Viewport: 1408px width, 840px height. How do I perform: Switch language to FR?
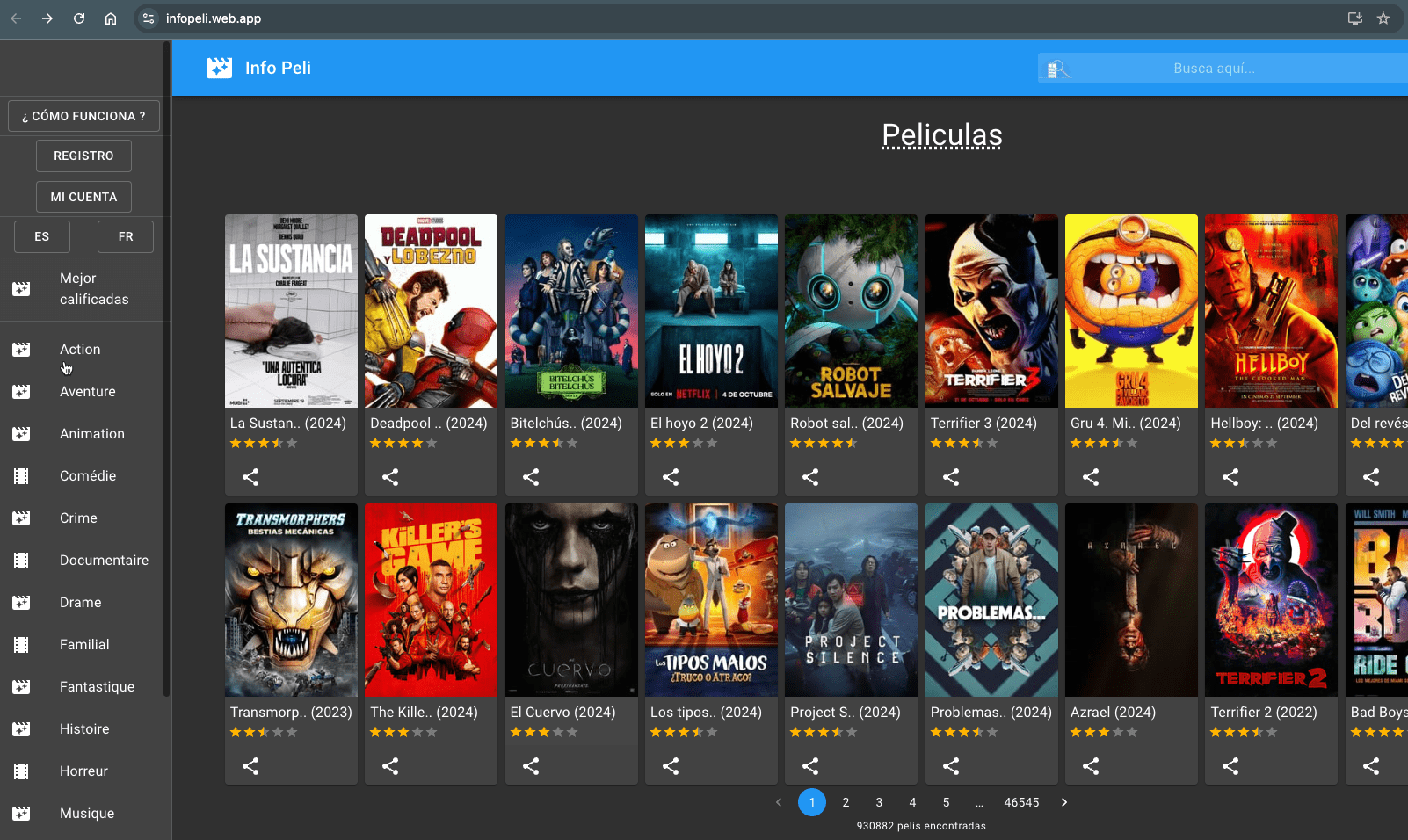126,236
